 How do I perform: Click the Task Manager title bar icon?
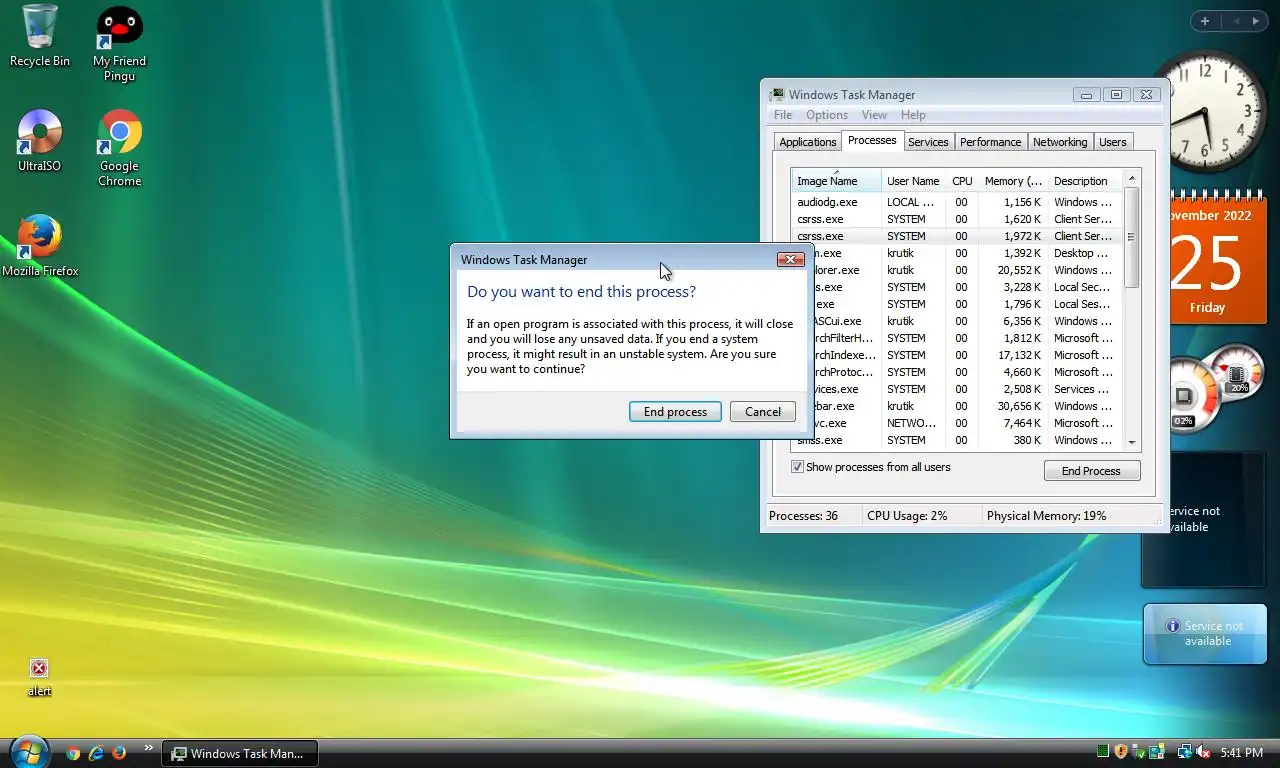point(776,95)
